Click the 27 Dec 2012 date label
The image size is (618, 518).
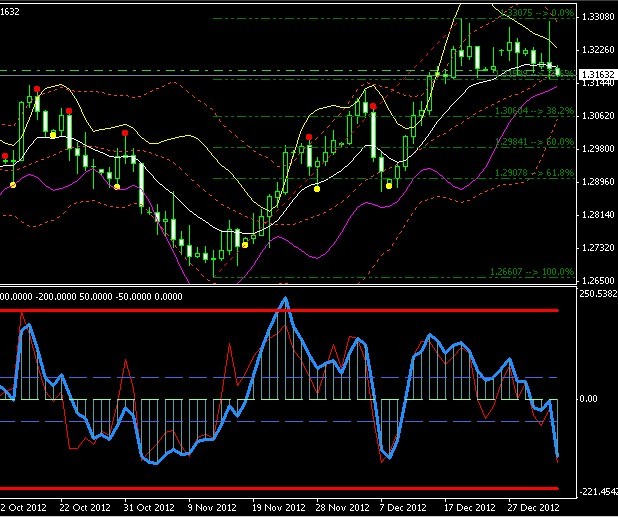coord(530,507)
